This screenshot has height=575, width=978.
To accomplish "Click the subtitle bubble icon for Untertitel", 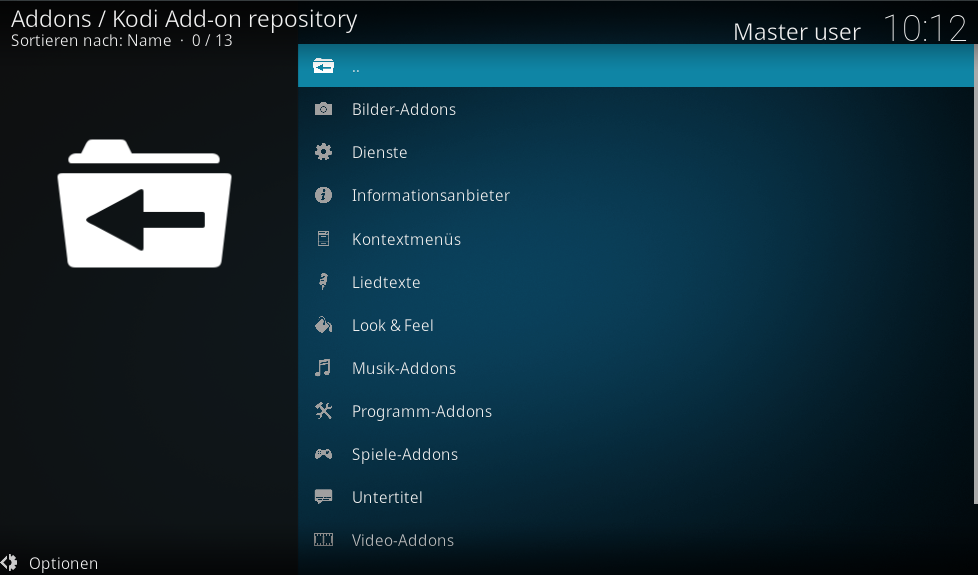I will [x=323, y=497].
